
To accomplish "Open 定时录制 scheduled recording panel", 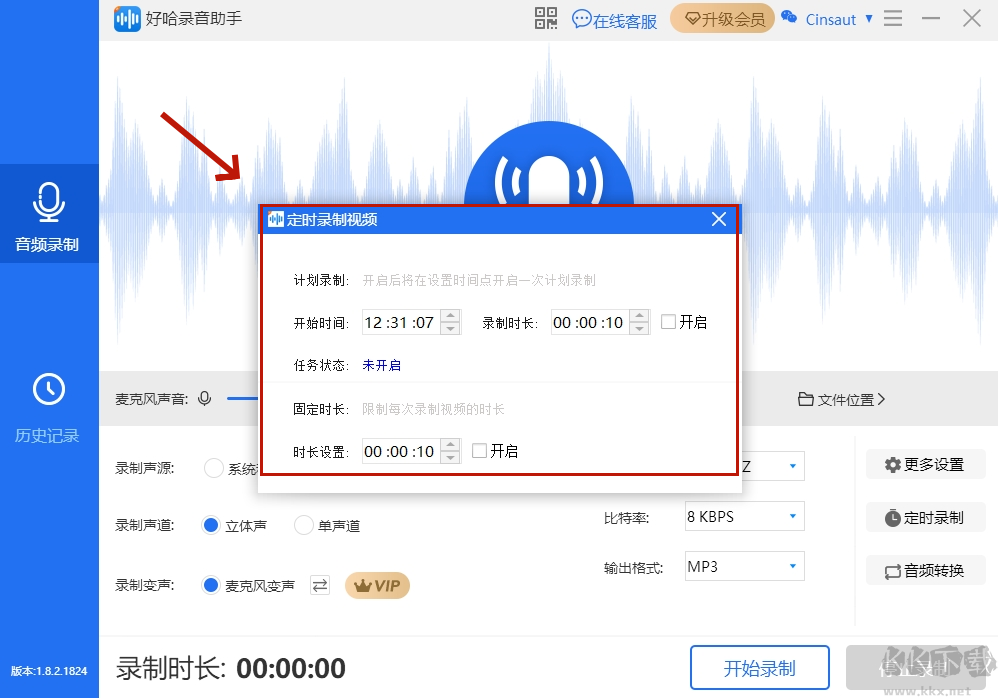I will [x=924, y=517].
